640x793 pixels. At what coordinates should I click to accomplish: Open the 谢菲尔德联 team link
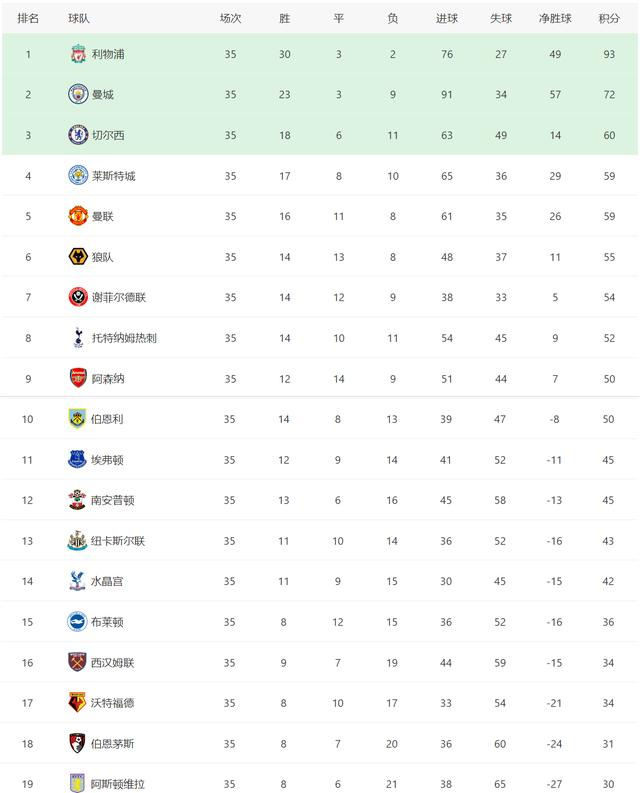(x=119, y=298)
